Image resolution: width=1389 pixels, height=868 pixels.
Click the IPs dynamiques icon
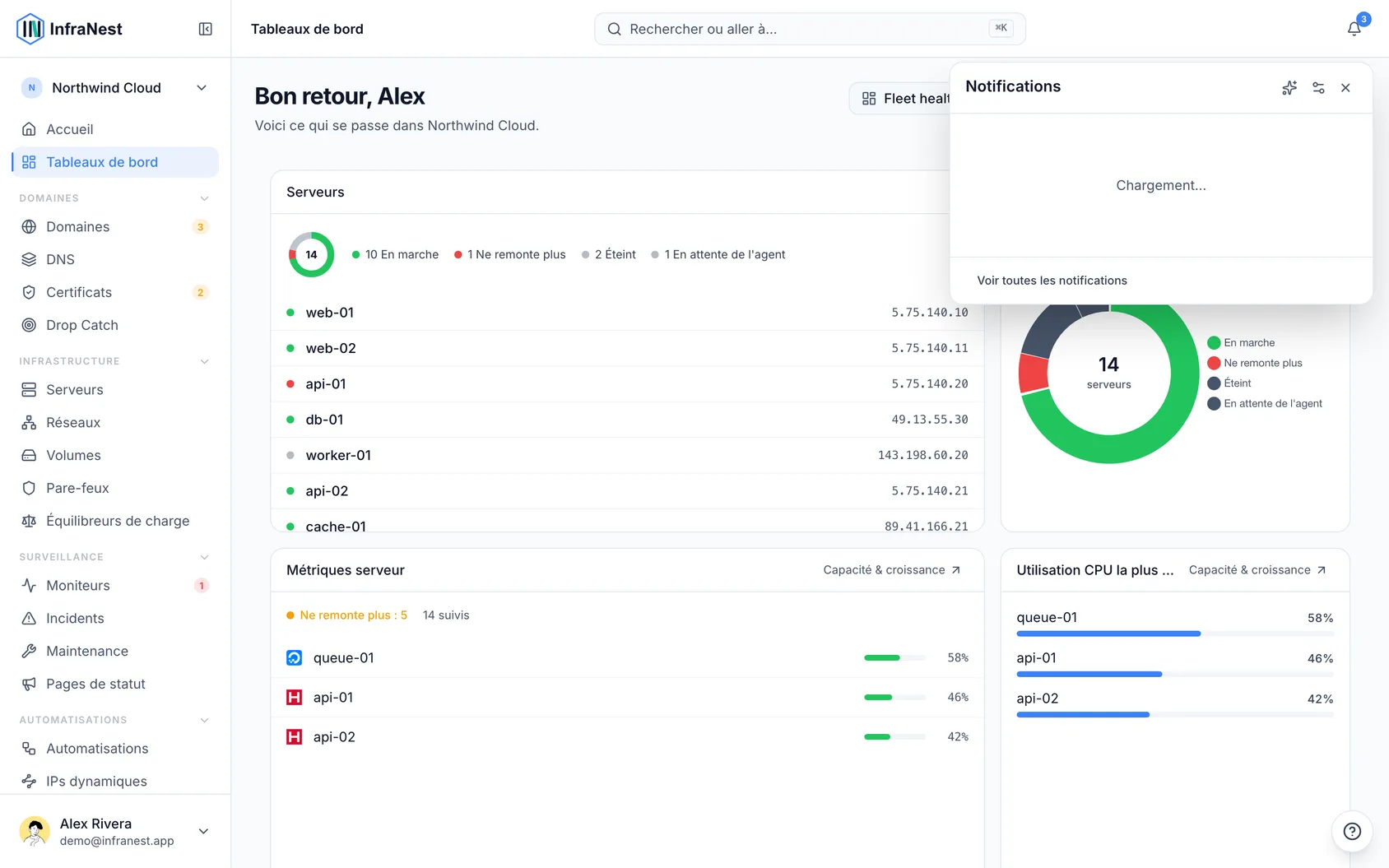[x=29, y=781]
